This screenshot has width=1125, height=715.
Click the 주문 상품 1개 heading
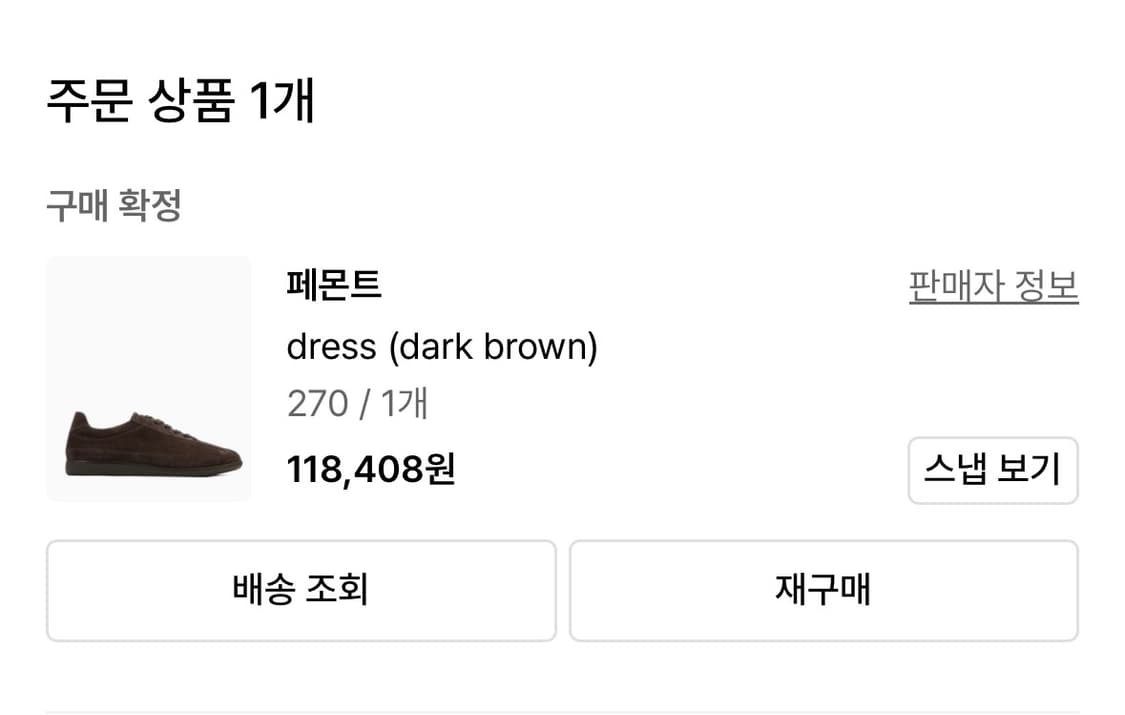[181, 102]
